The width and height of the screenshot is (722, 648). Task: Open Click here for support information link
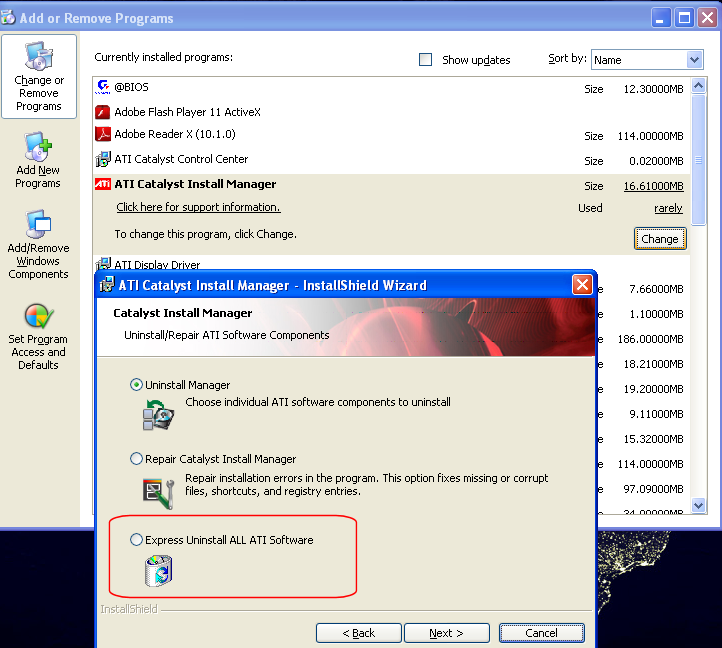198,207
